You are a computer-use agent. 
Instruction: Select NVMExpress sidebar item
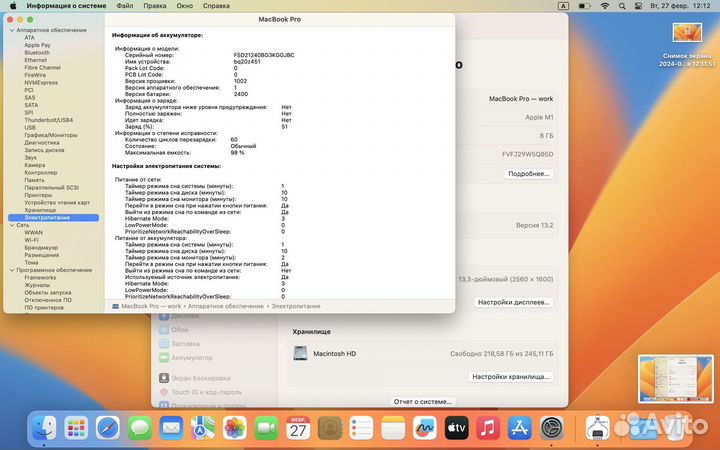tap(41, 83)
